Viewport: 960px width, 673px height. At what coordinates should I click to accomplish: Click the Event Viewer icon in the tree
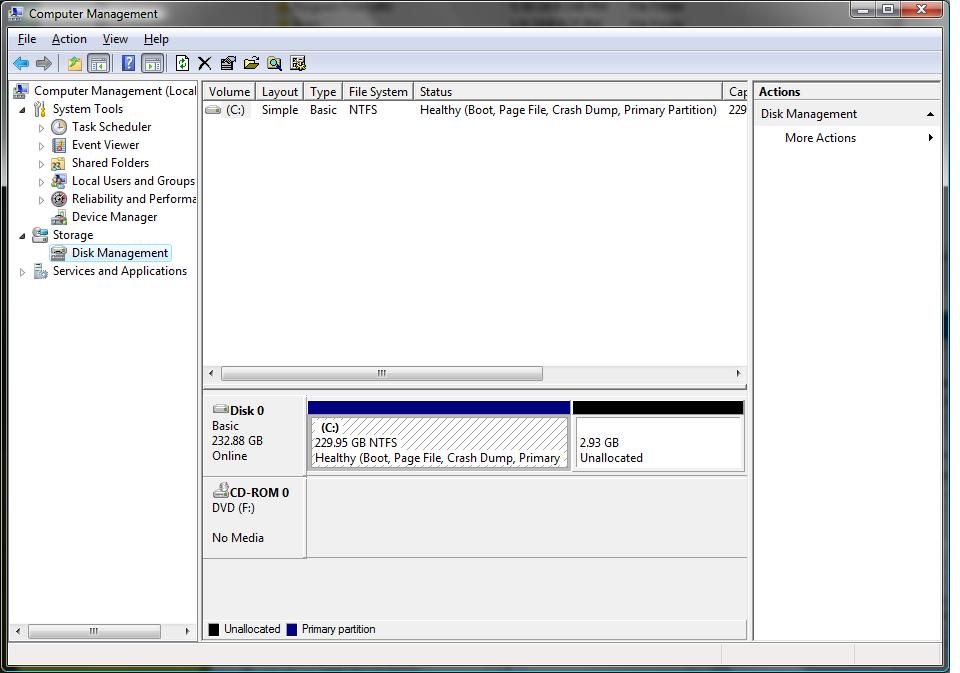pos(59,145)
